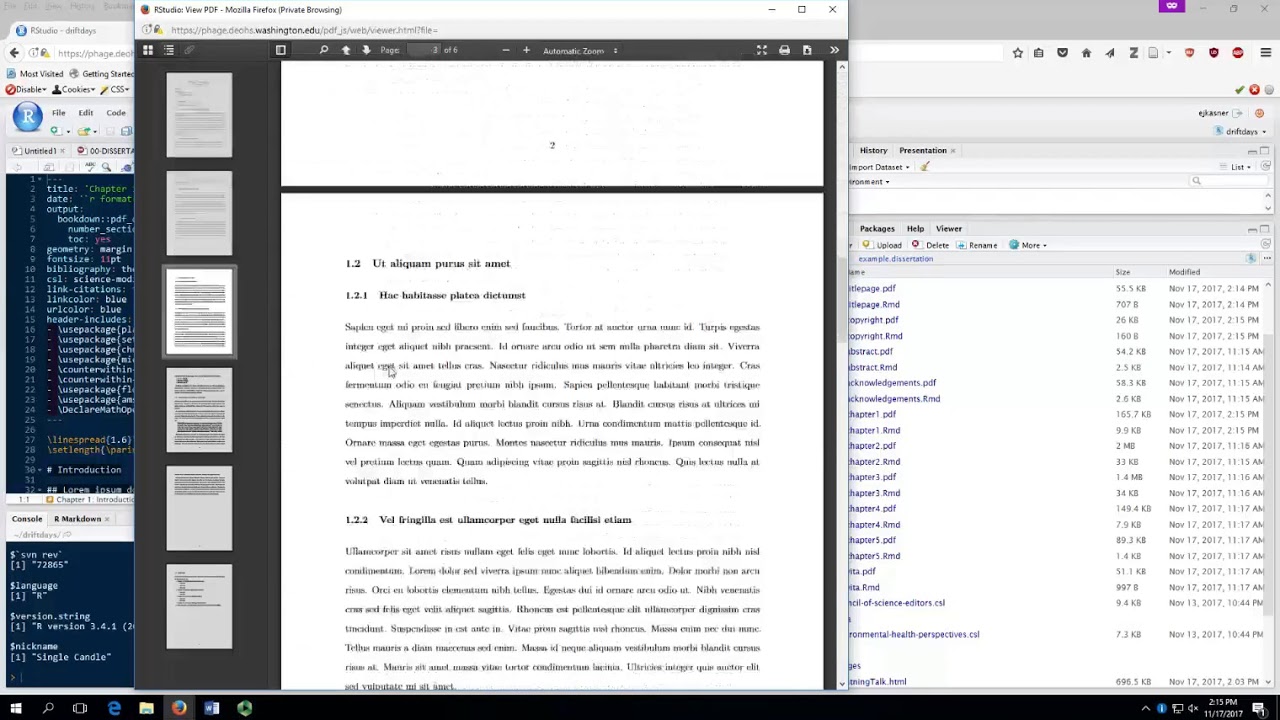Open Import Dataset dropdown
Image resolution: width=1280 pixels, height=720 pixels.
click(880, 167)
